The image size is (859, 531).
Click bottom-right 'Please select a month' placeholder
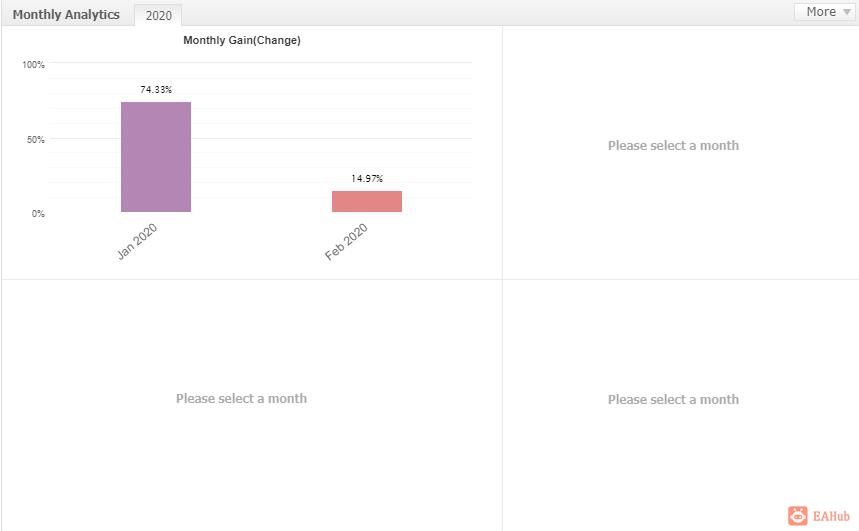click(673, 399)
